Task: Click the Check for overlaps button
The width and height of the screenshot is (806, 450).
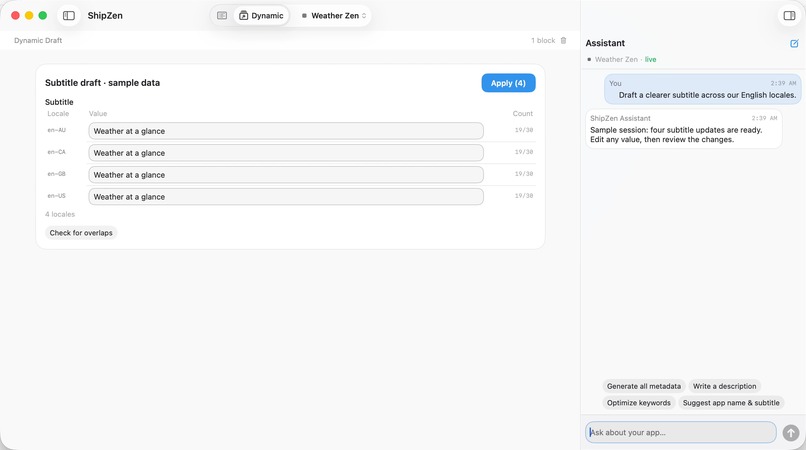Action: [x=81, y=233]
